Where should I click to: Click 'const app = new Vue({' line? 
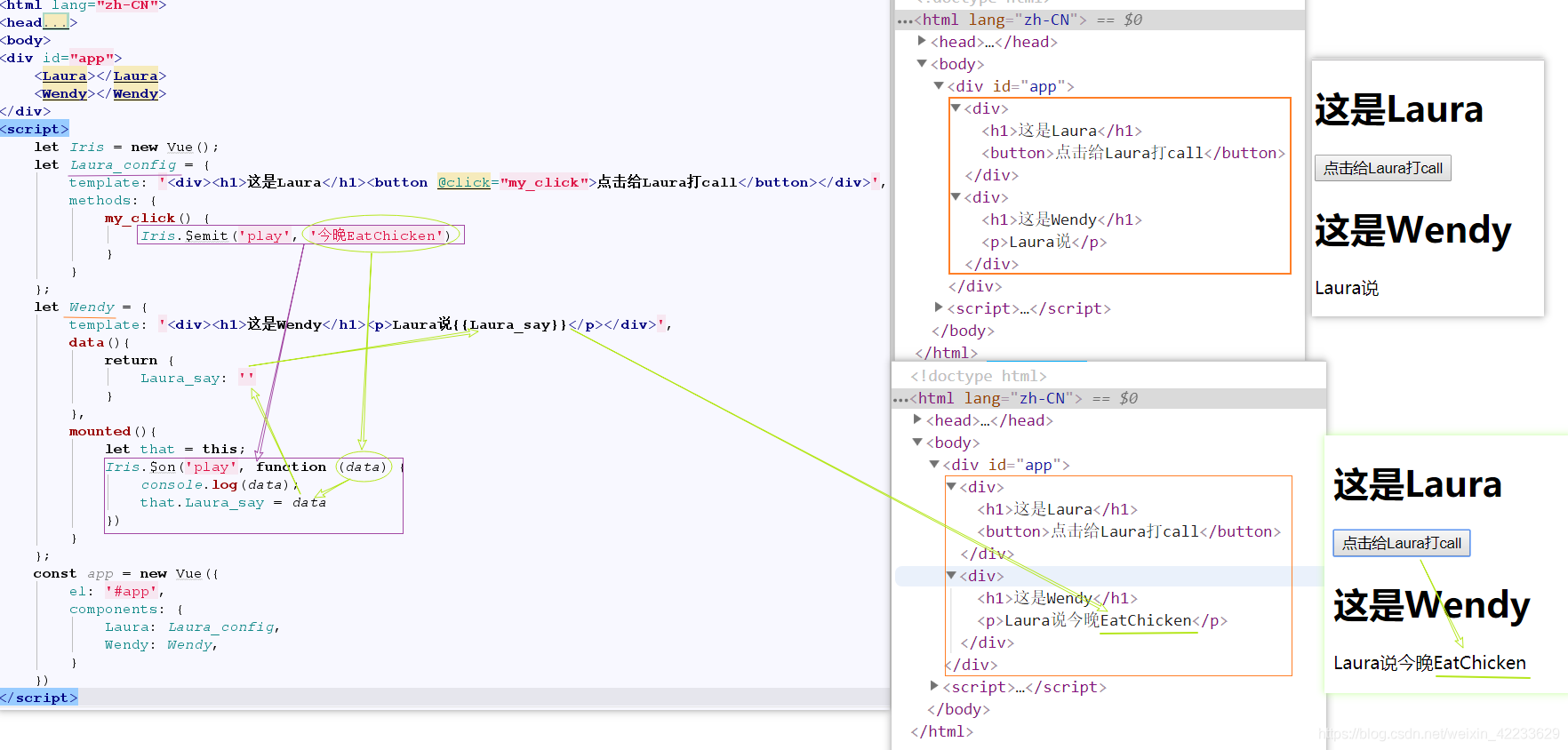[126, 573]
